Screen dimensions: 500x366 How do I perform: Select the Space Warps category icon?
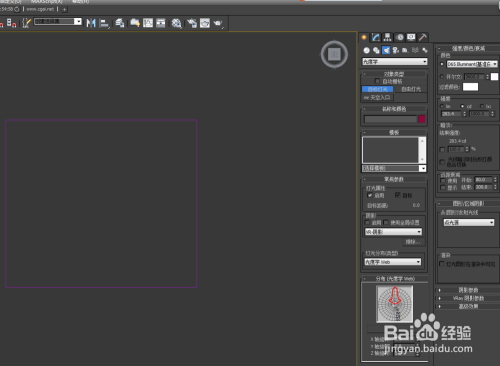point(415,50)
